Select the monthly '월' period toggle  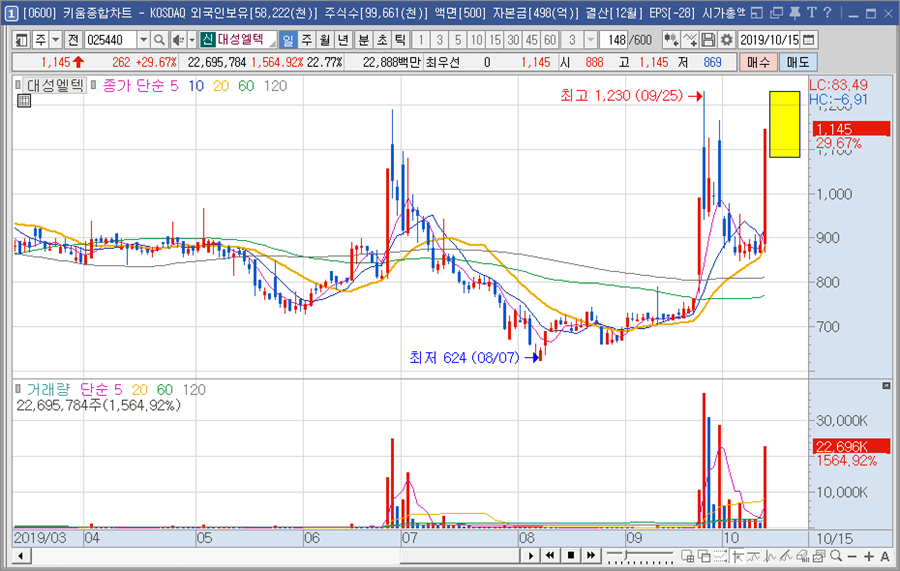[325, 40]
